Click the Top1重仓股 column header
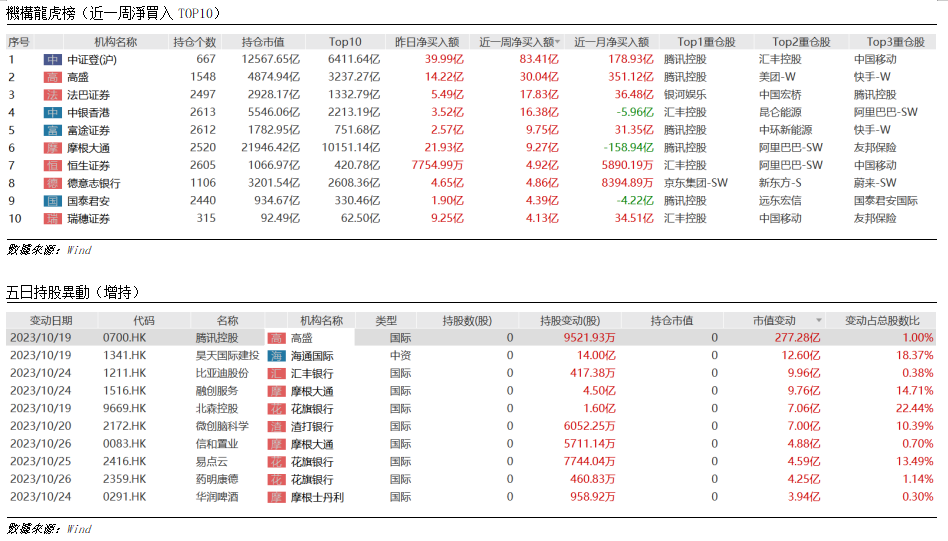948x541 pixels. [706, 42]
